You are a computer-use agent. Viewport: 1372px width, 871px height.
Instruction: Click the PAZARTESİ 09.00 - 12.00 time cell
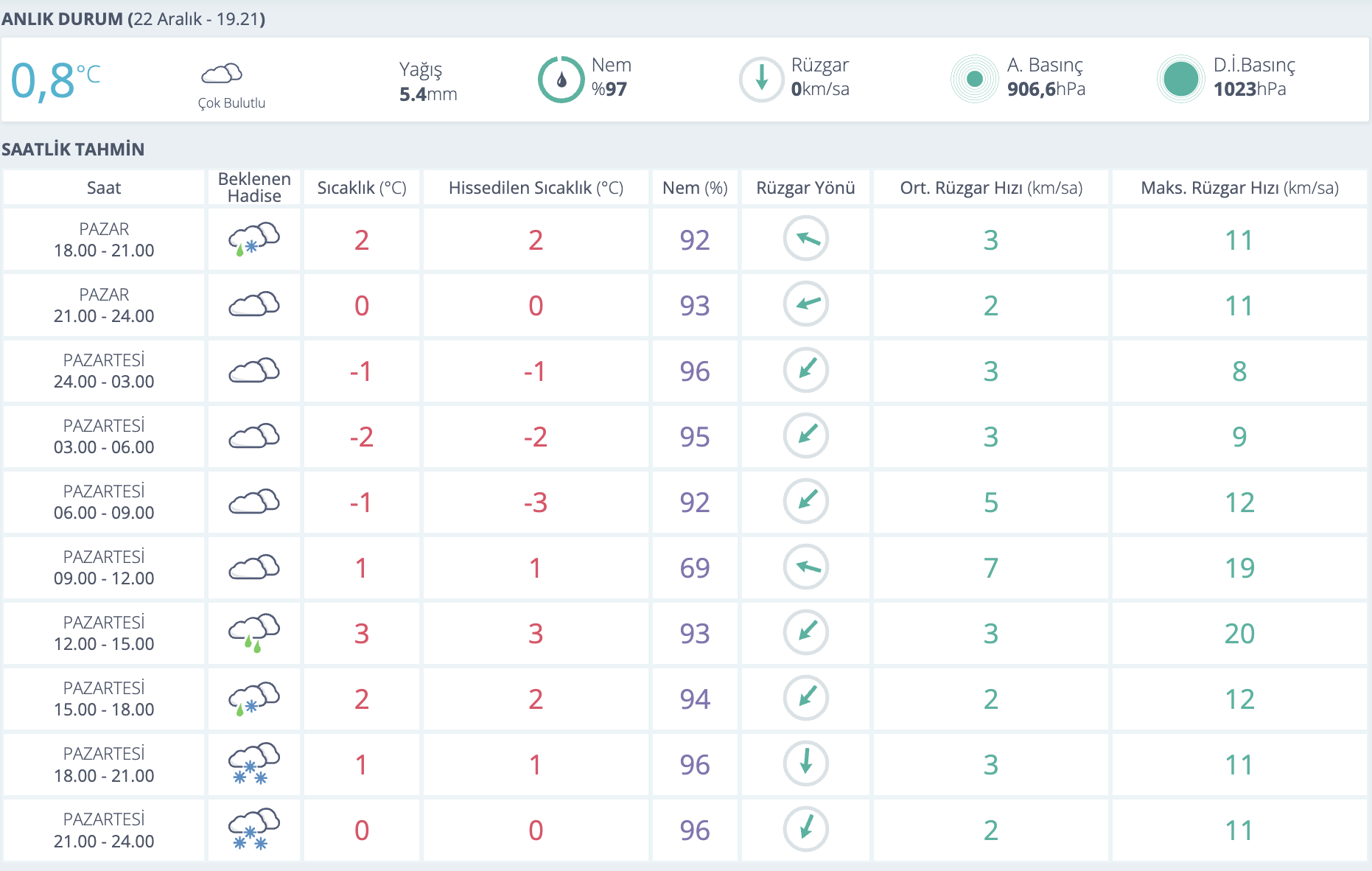coord(104,567)
